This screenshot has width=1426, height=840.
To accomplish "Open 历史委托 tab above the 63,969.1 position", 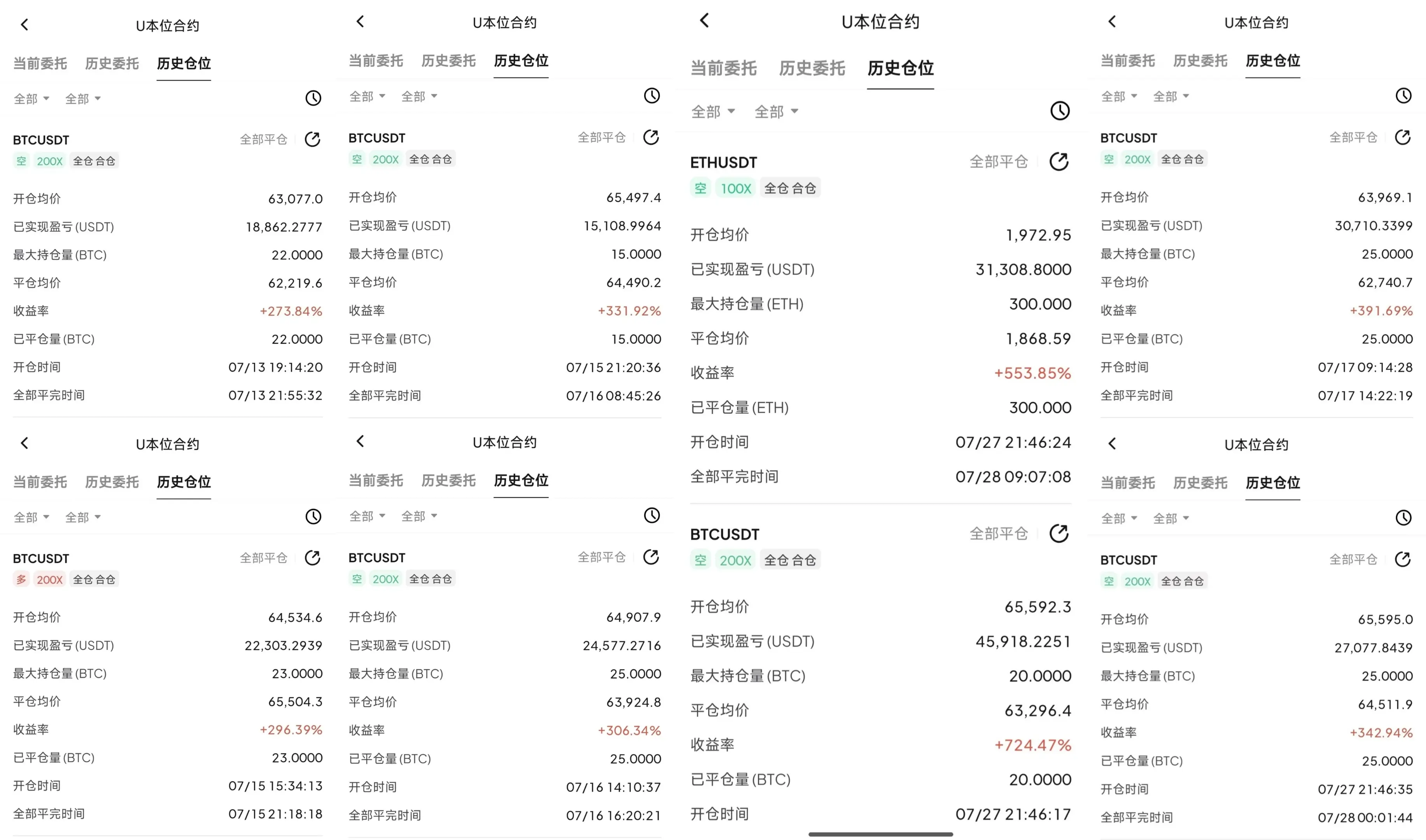I will pos(1200,61).
